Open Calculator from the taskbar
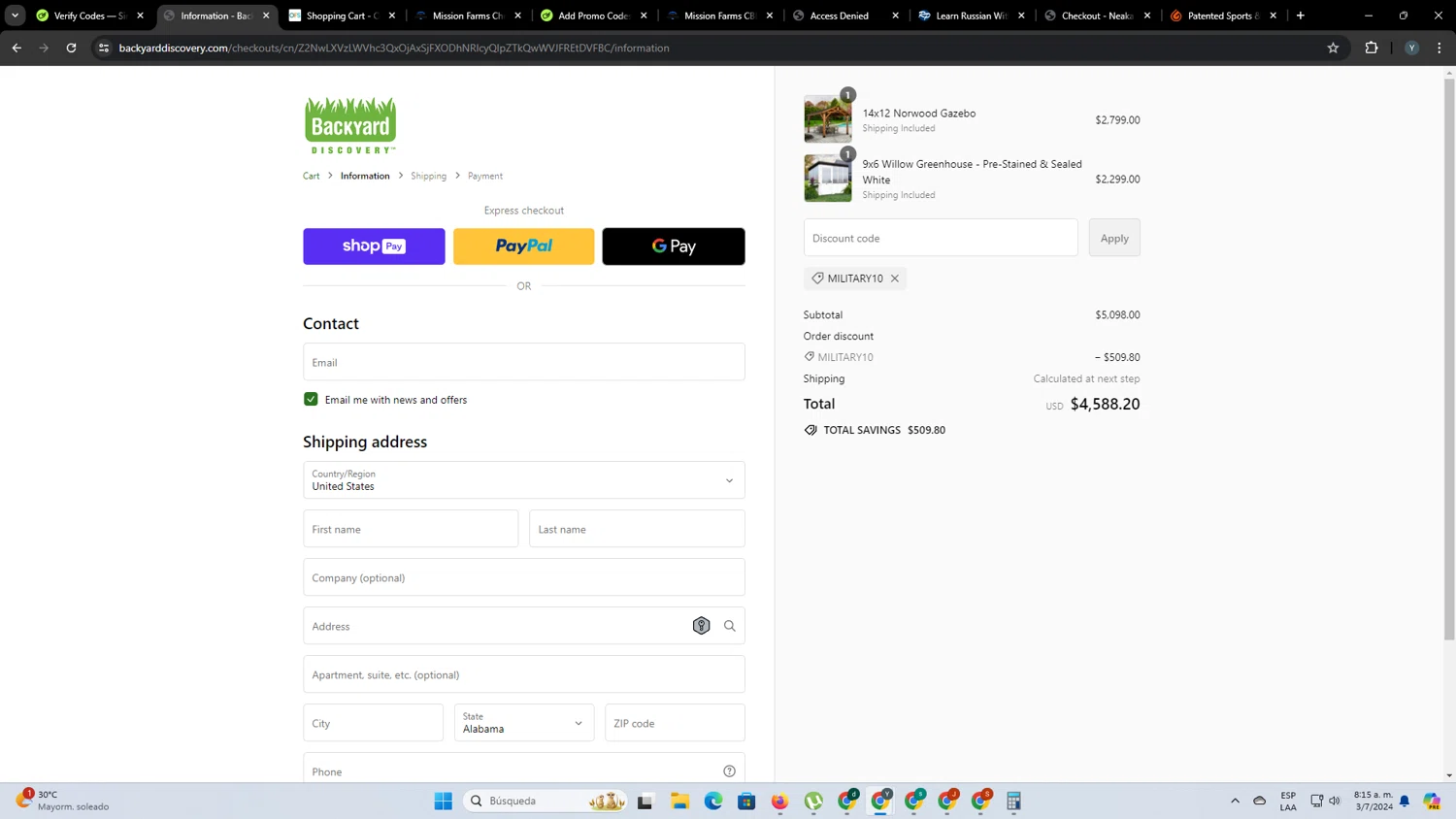 (1013, 801)
